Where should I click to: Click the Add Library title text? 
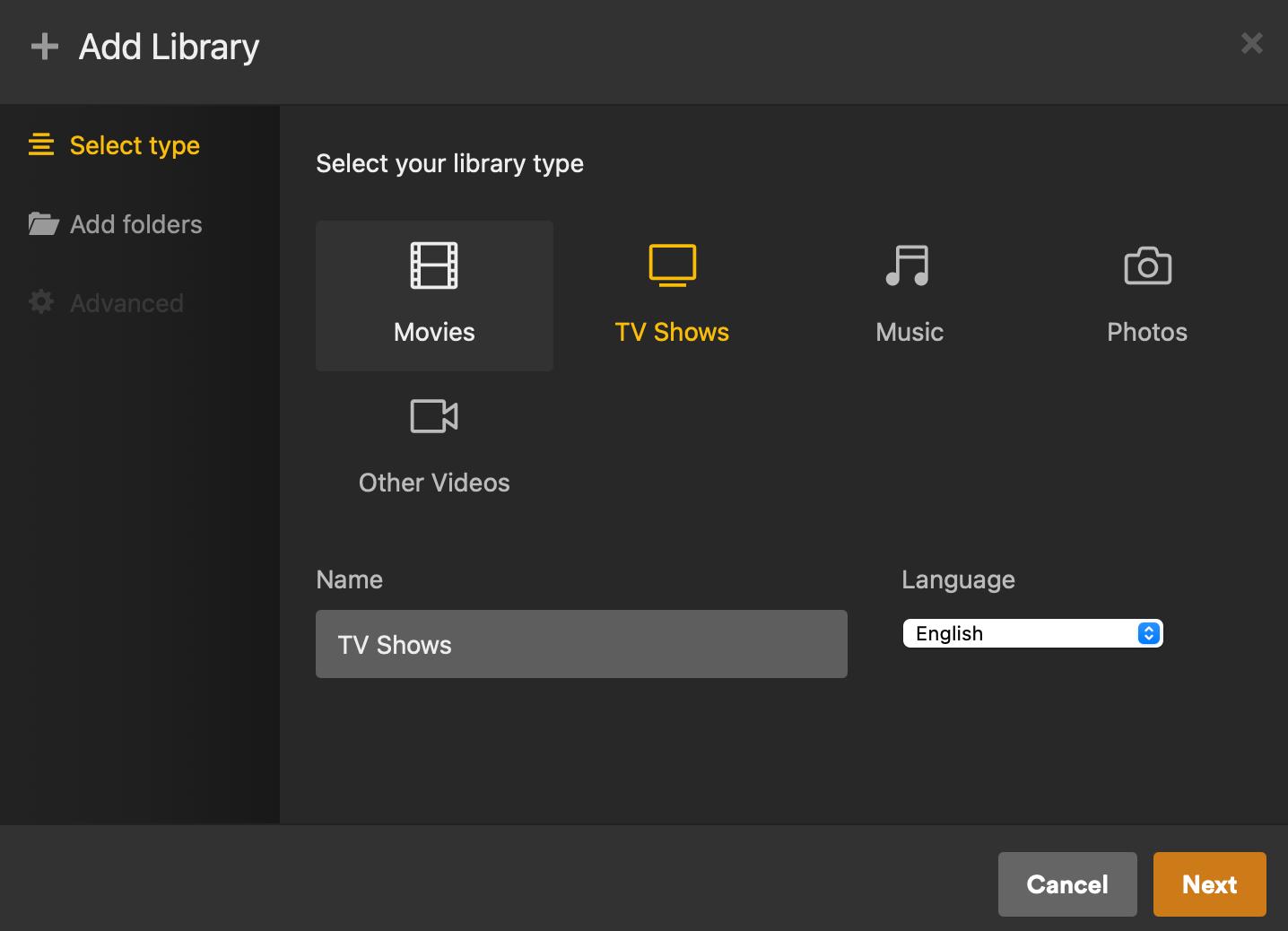pos(169,47)
